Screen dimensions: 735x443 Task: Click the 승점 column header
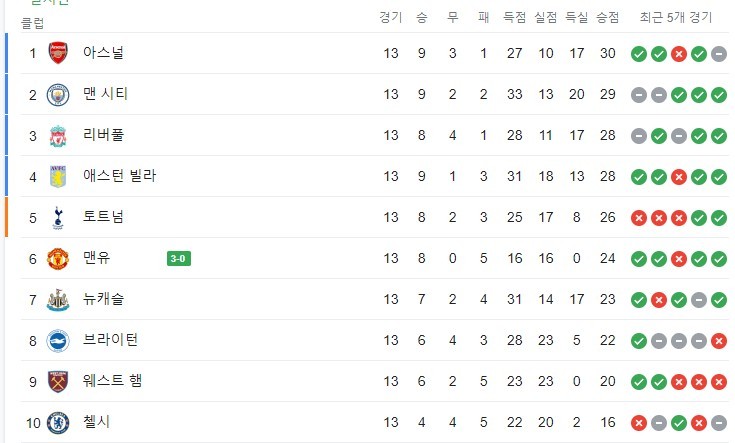607,17
